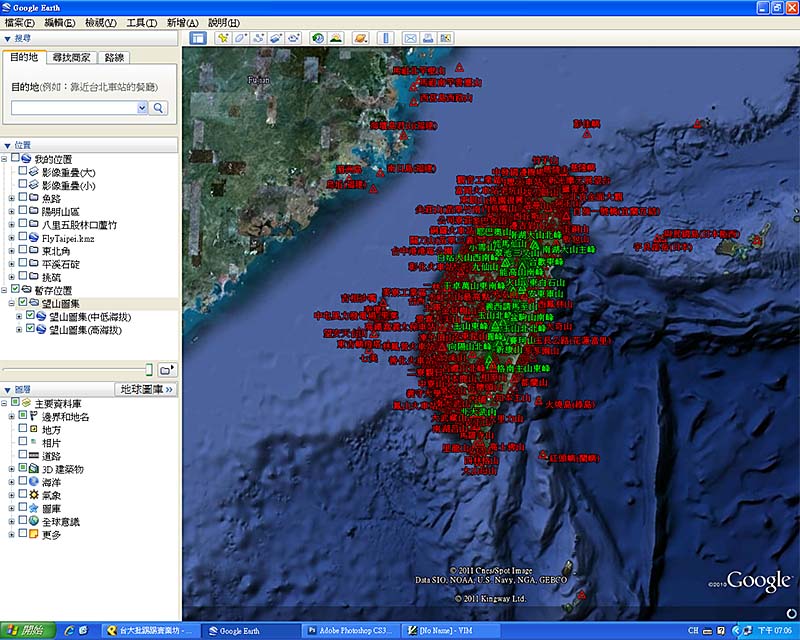Enable the 影像重疊(小) checkbox

pyautogui.click(x=22, y=184)
